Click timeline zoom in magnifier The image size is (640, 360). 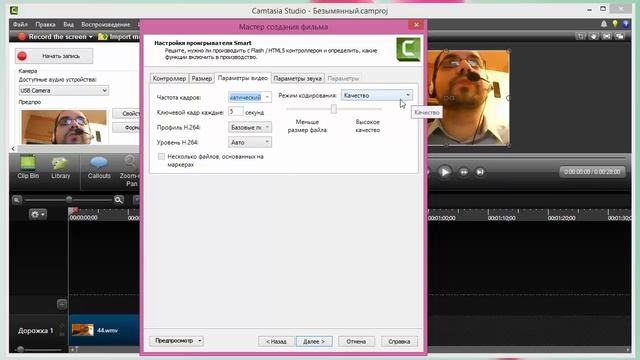(x=119, y=200)
